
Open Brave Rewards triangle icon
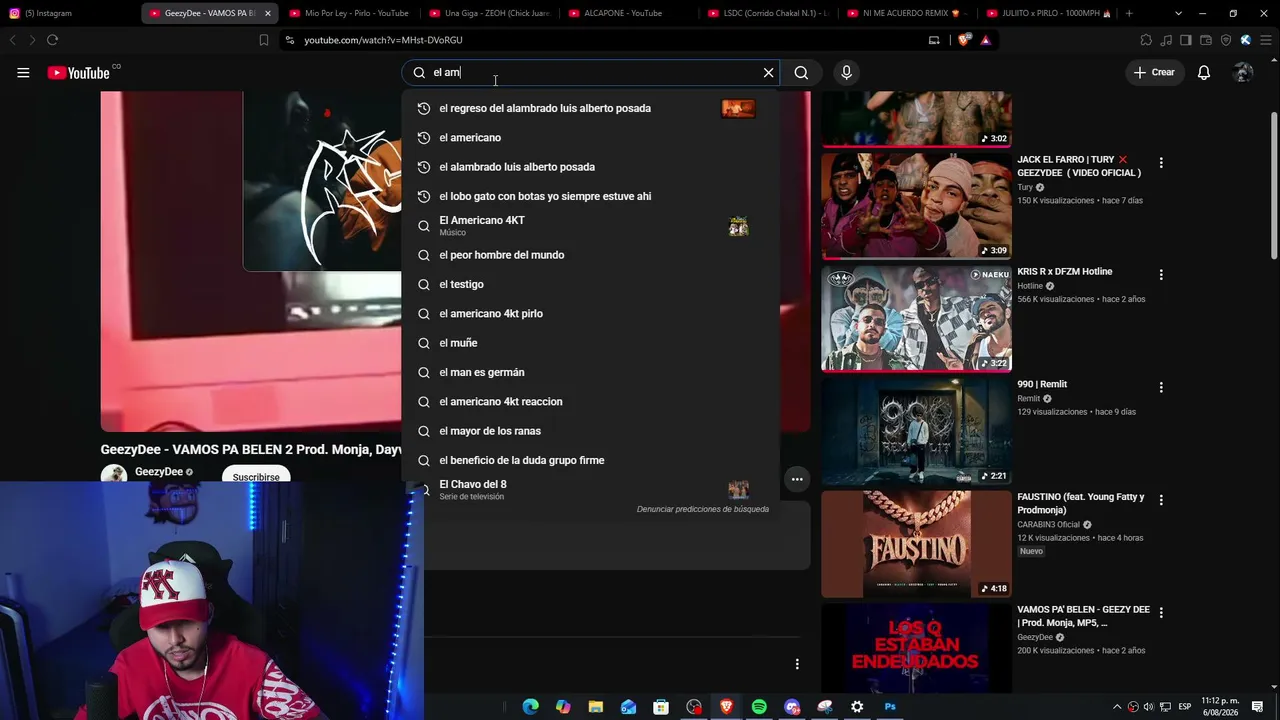986,40
